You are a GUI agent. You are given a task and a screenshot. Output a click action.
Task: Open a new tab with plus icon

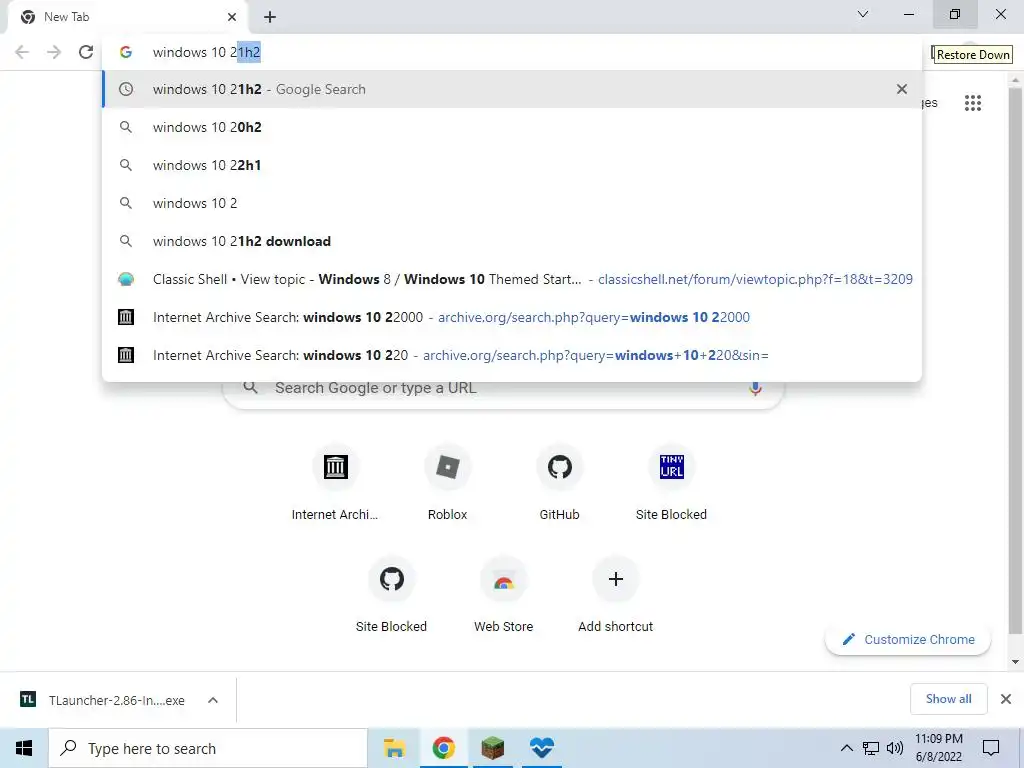(x=270, y=17)
